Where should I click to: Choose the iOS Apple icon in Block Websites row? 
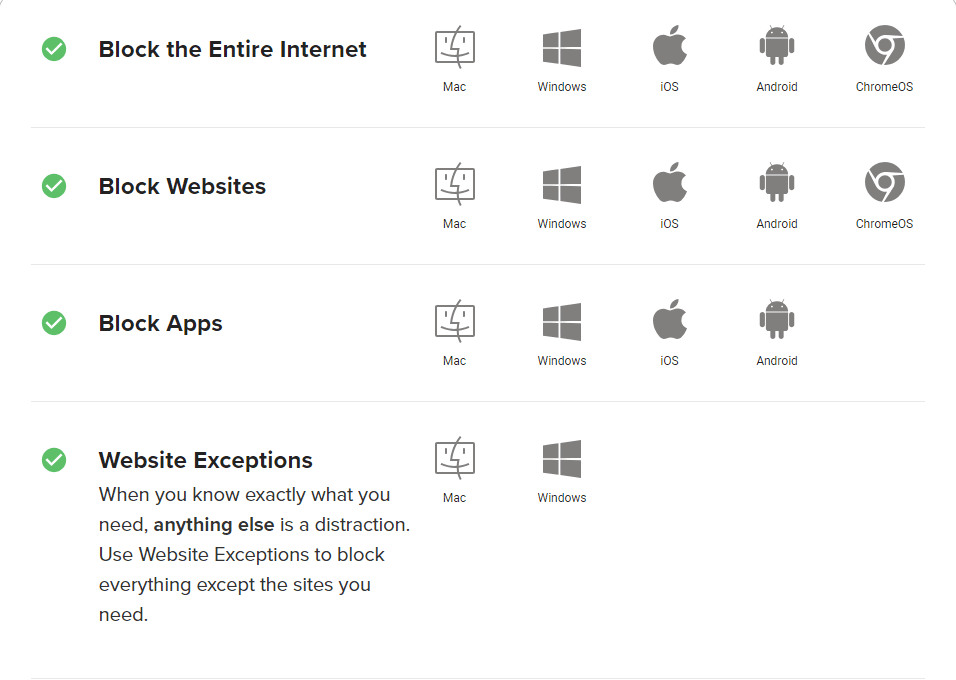(x=669, y=184)
